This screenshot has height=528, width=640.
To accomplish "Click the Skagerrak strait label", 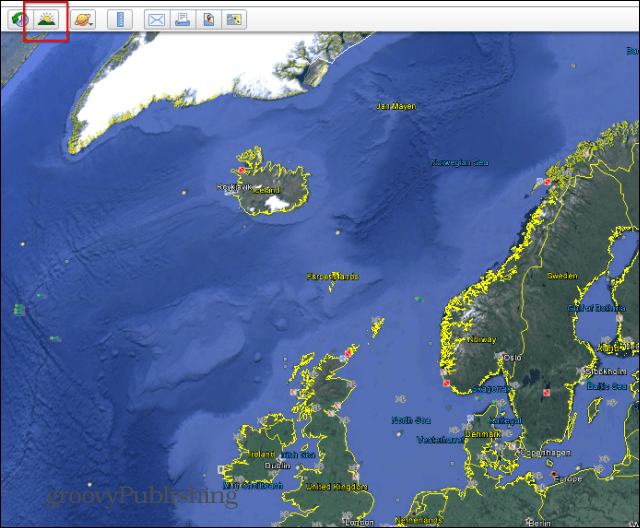I will (x=491, y=389).
